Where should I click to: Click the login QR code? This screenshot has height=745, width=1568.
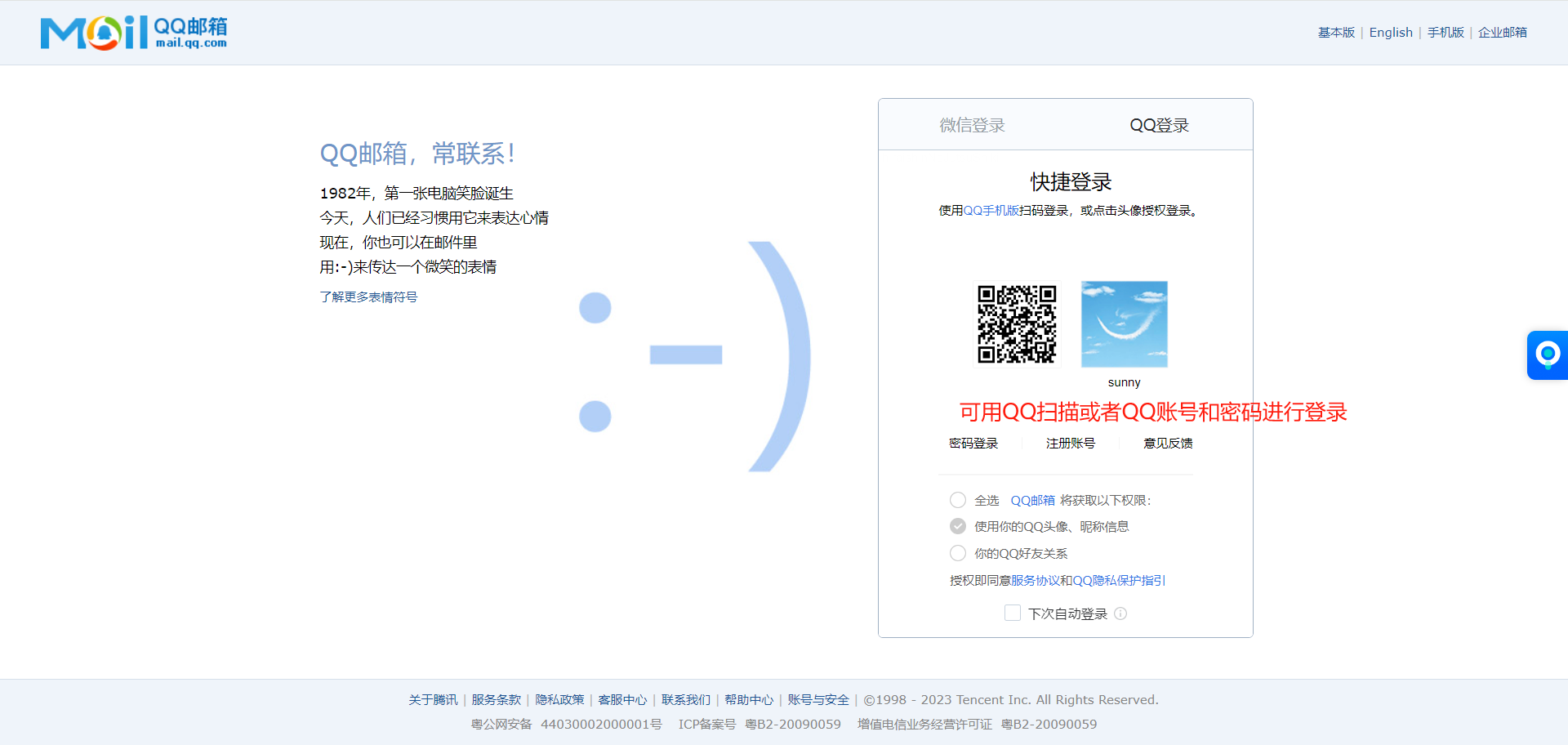1018,324
